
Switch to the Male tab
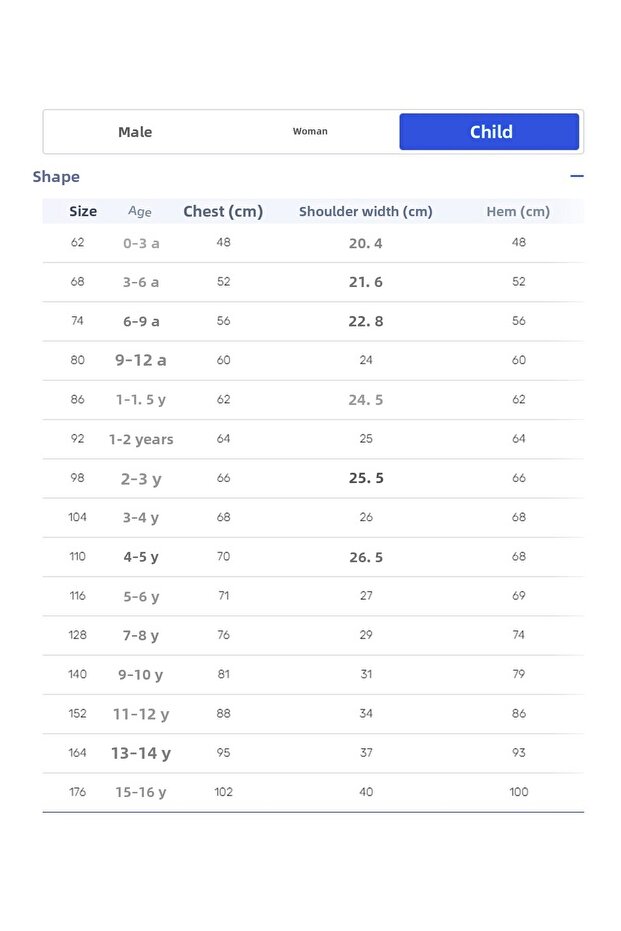[135, 132]
